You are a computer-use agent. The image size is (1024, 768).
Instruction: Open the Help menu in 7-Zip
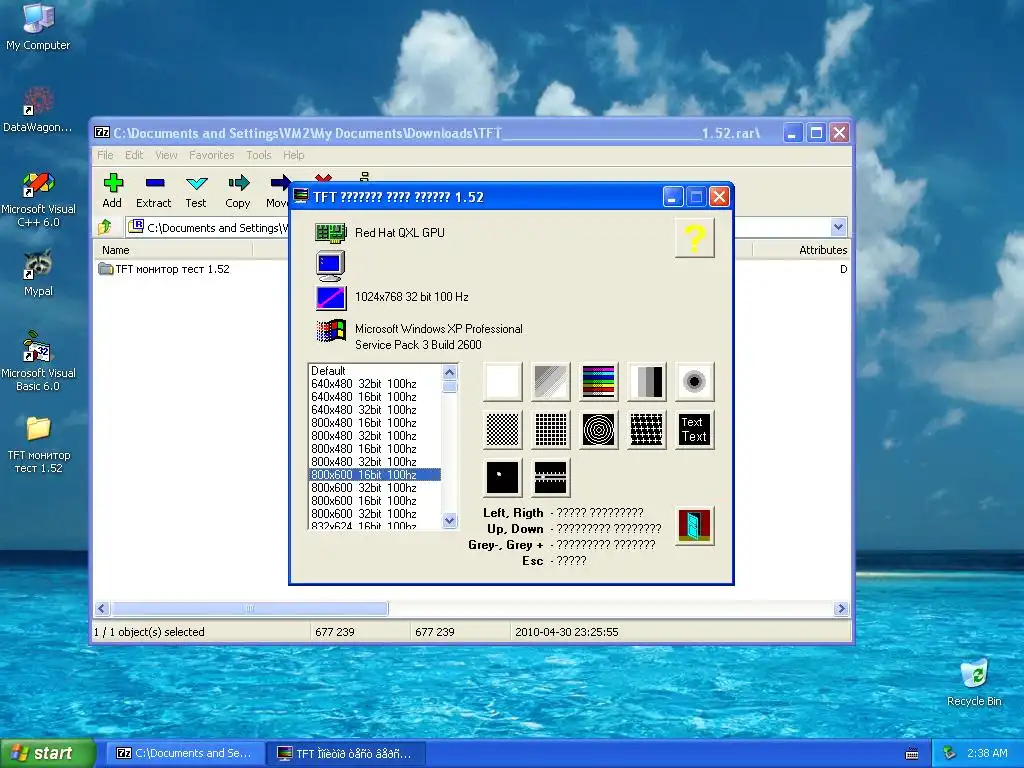(x=293, y=155)
